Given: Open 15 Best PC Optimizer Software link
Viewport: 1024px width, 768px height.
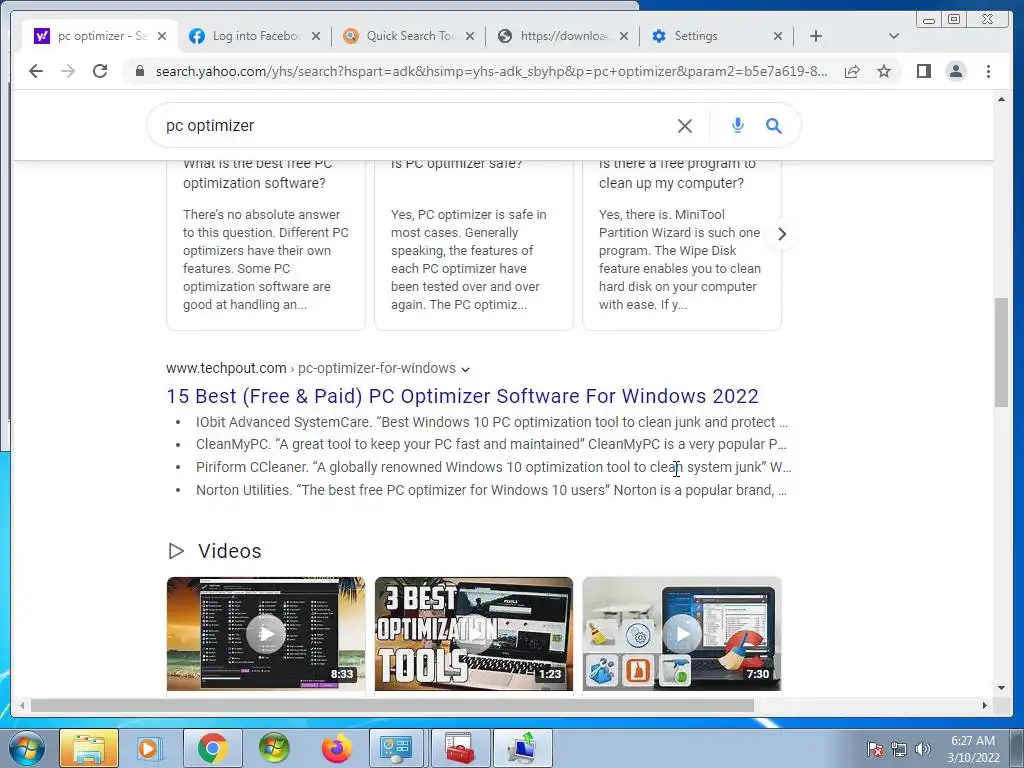Looking at the screenshot, I should coord(462,396).
